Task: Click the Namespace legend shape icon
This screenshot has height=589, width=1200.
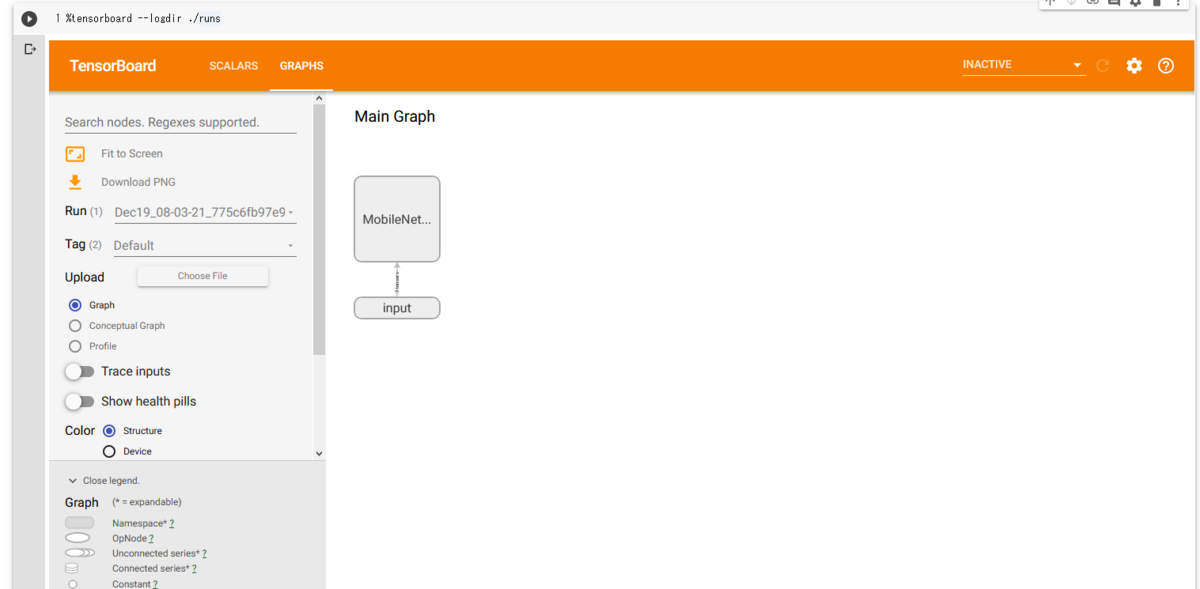Action: [x=79, y=523]
